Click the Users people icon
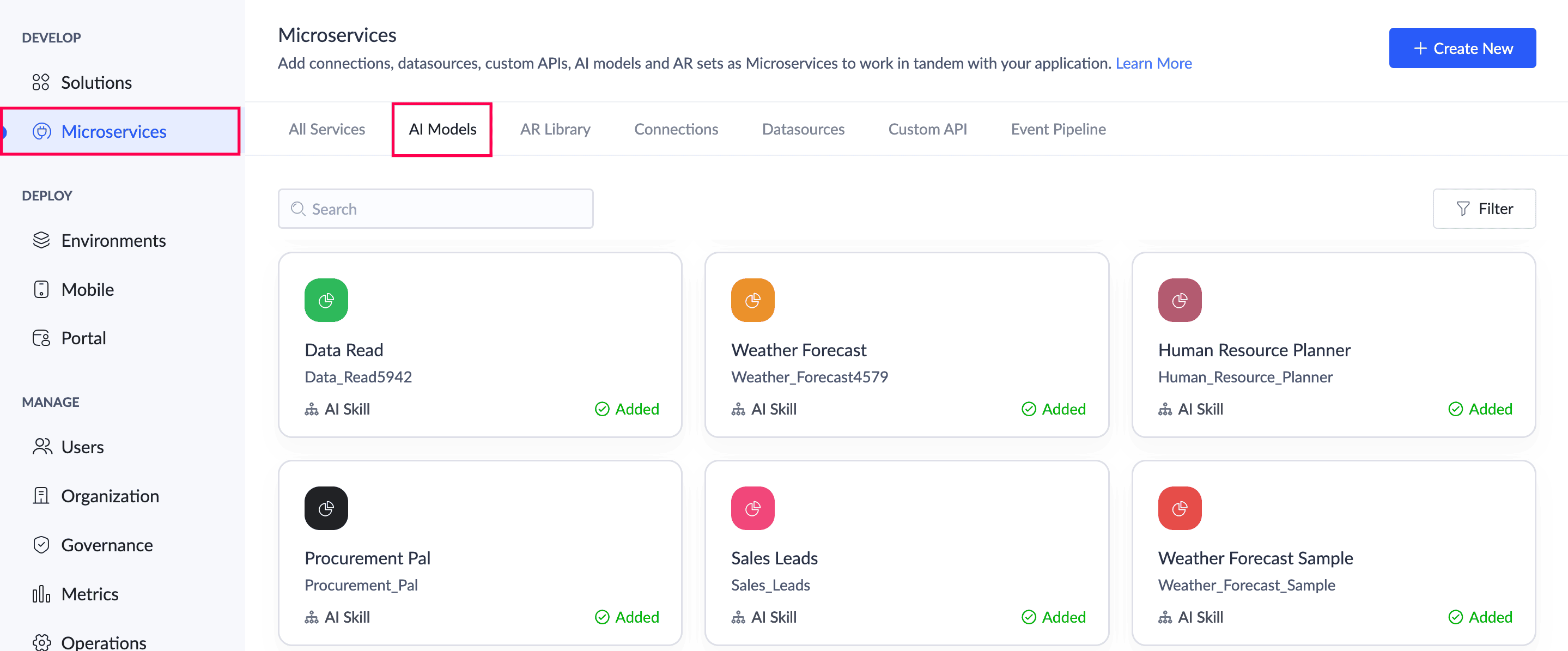The height and width of the screenshot is (651, 1568). point(41,447)
